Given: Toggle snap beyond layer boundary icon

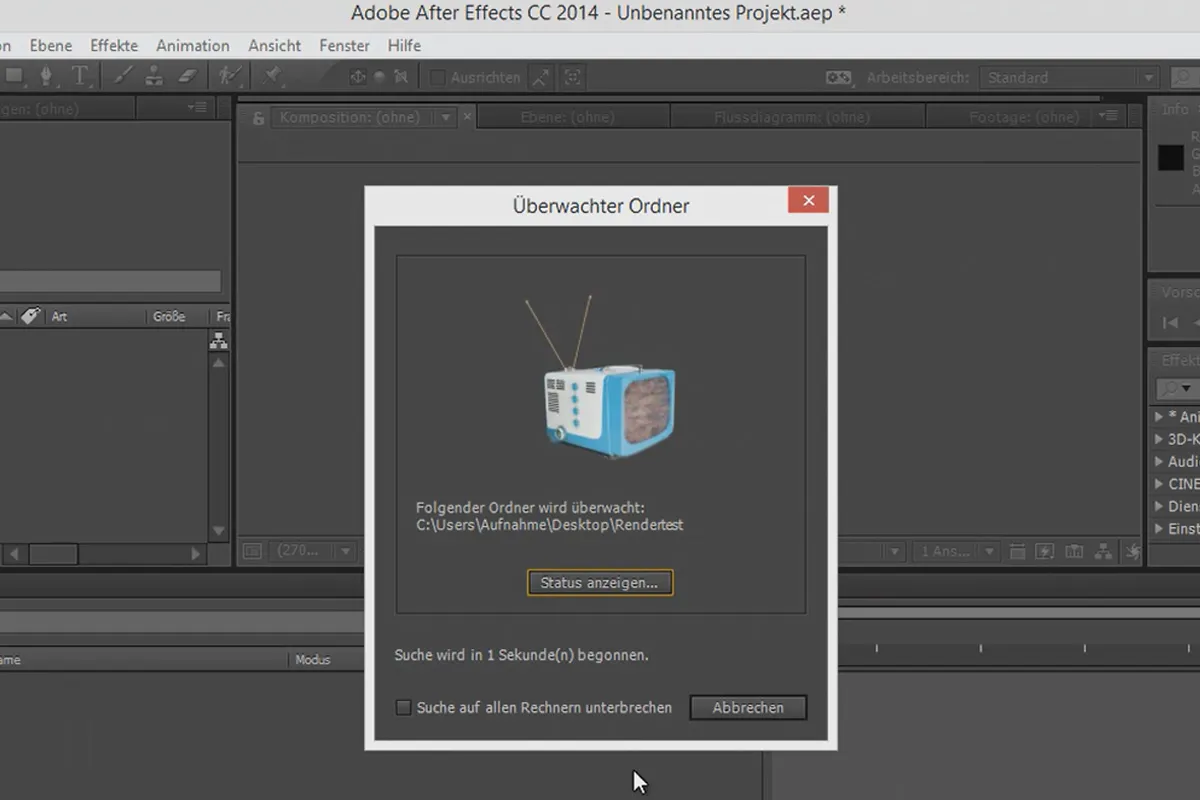Looking at the screenshot, I should pyautogui.click(x=541, y=77).
